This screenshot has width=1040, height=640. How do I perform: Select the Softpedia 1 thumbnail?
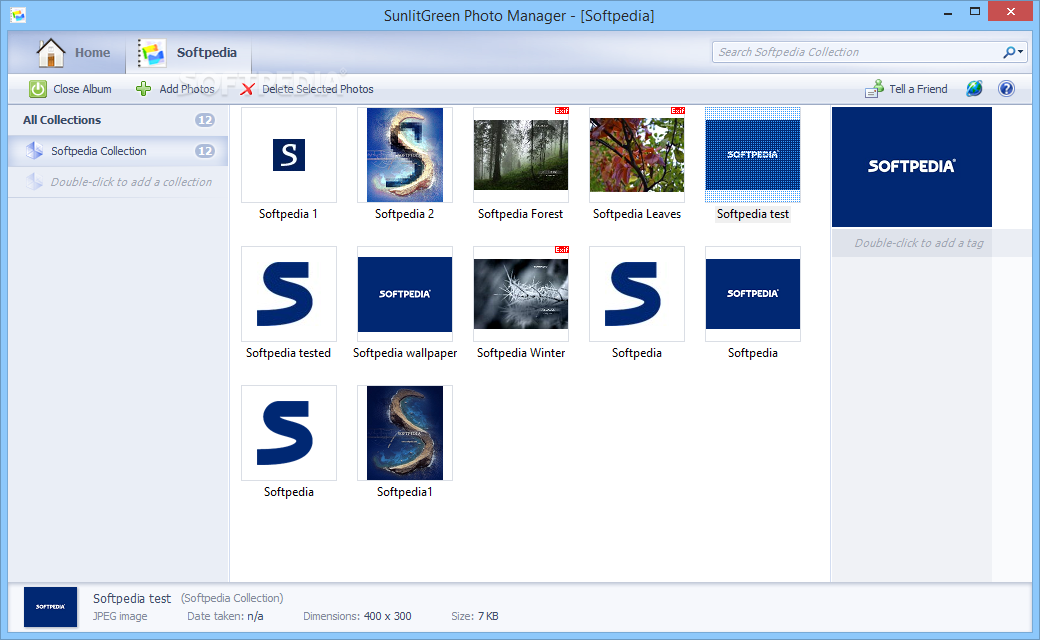point(289,155)
